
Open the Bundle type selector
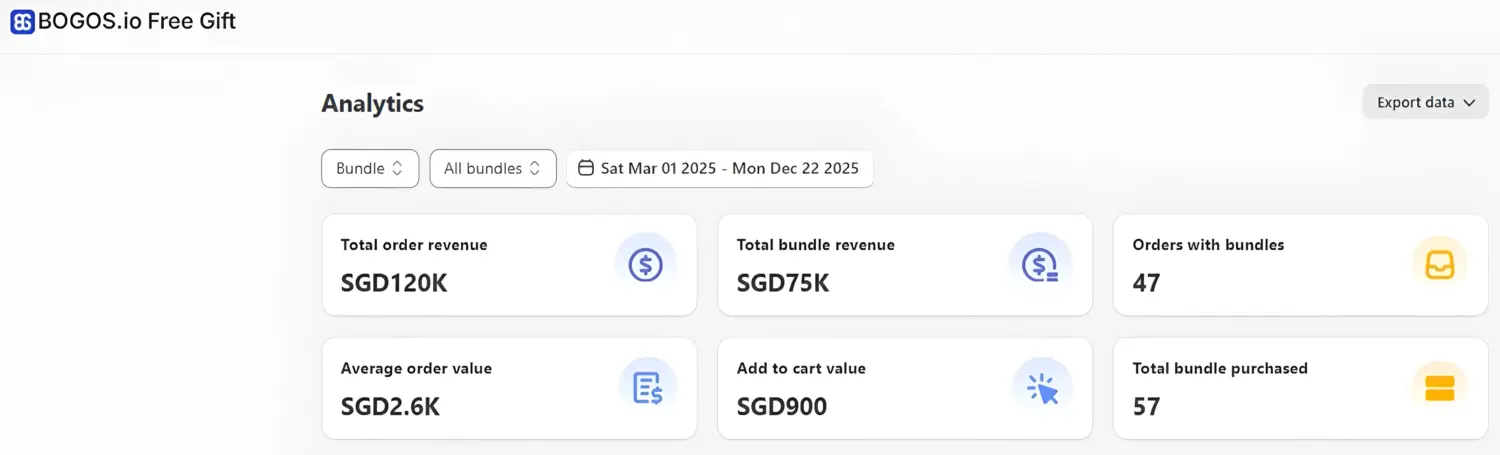click(370, 168)
